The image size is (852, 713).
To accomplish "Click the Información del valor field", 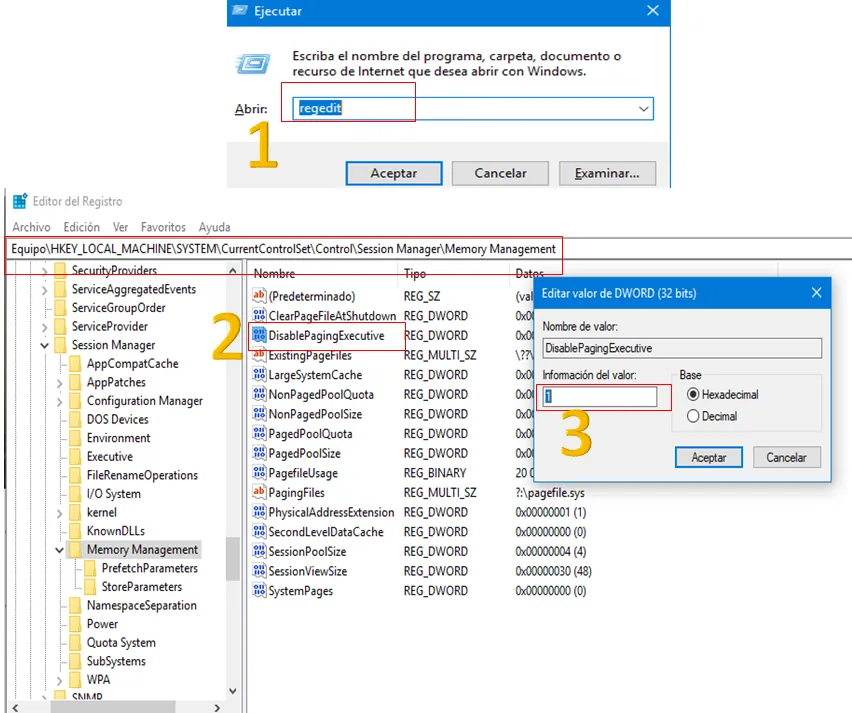I will tap(599, 396).
